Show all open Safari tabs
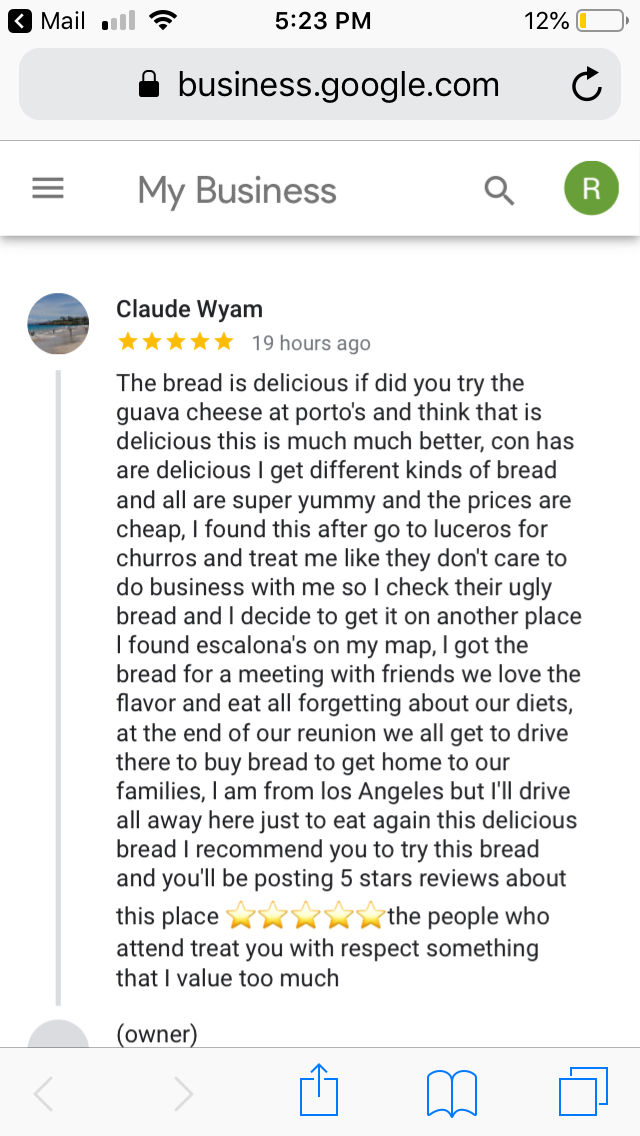 click(x=583, y=1092)
